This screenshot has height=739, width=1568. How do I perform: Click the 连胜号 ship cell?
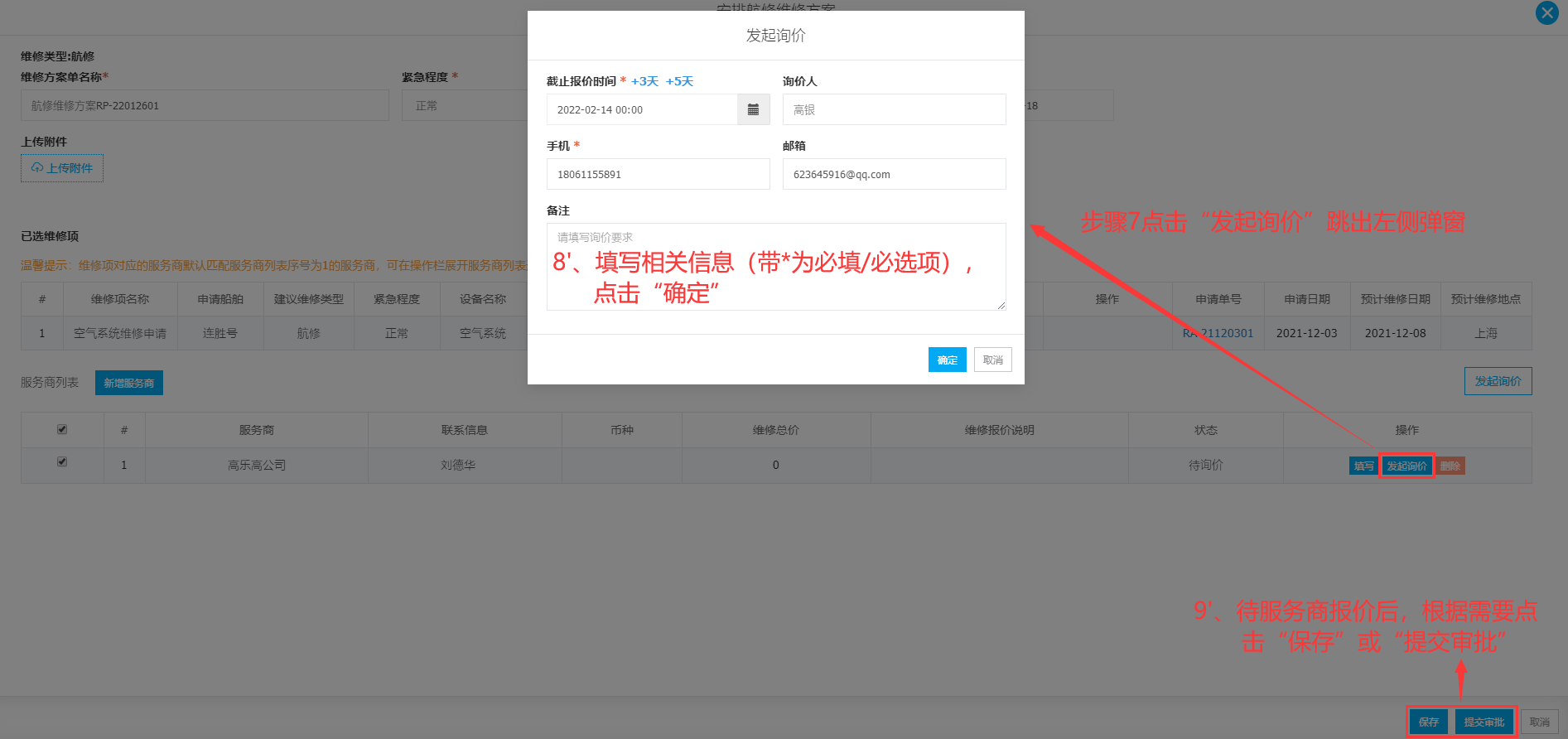coord(220,333)
